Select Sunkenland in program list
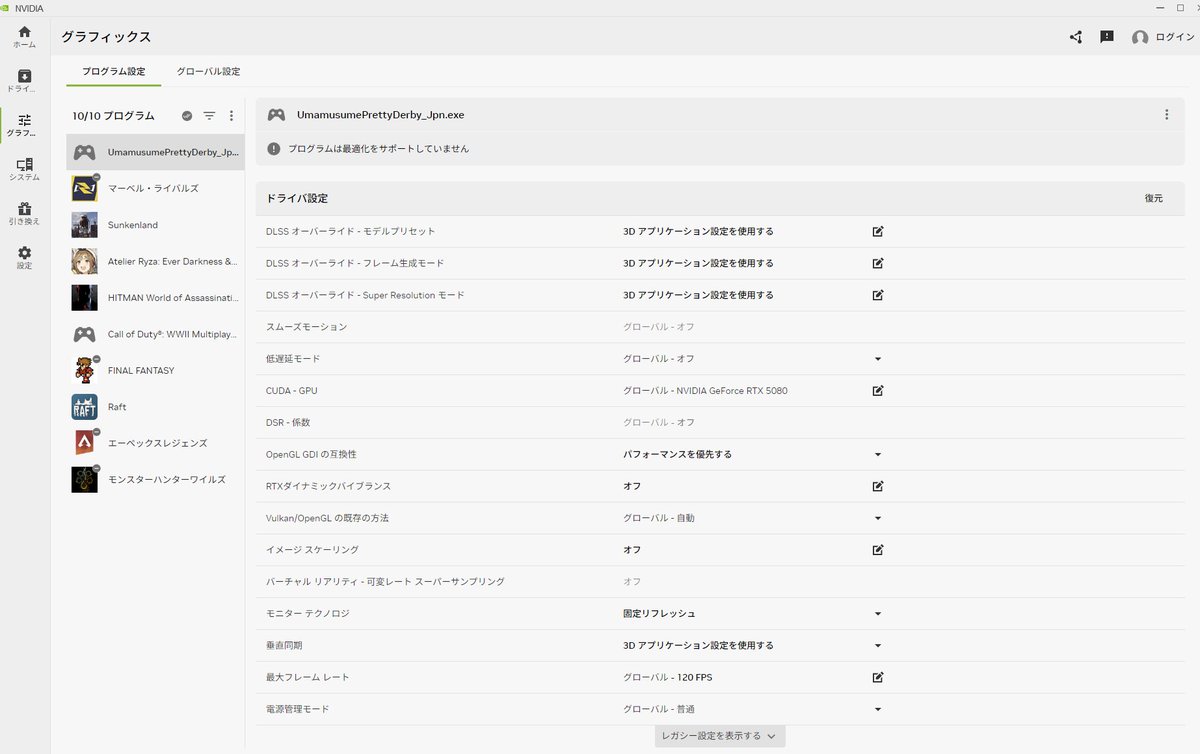 [155, 225]
